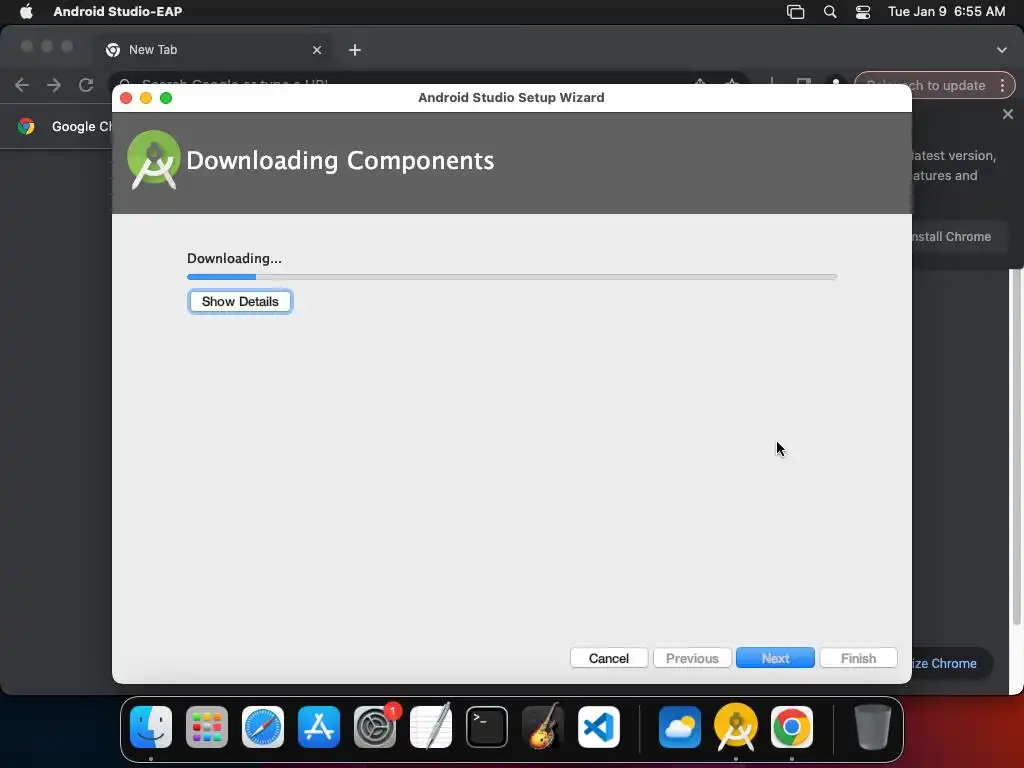Open System Preferences from the Dock
This screenshot has height=768, width=1024.
tap(375, 727)
